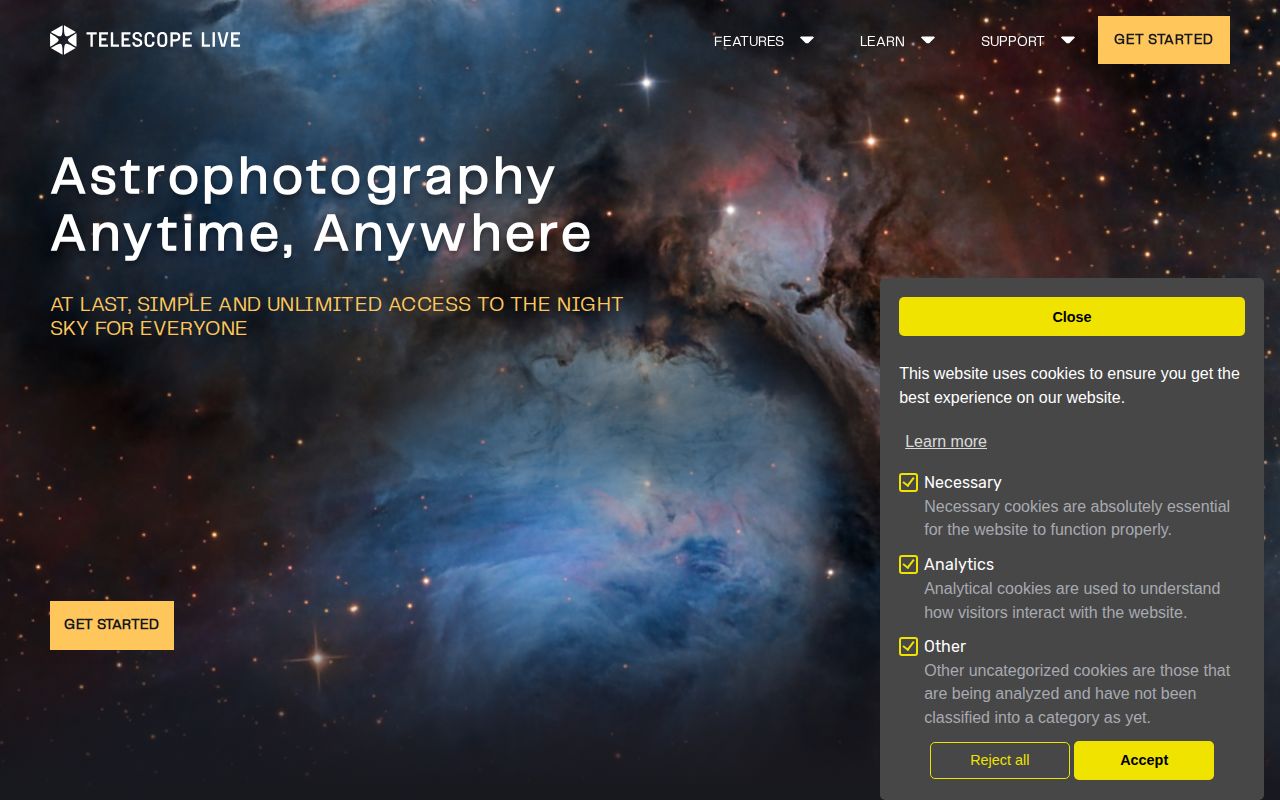Viewport: 1280px width, 800px height.
Task: Close the cookie consent banner
Action: 1071,316
